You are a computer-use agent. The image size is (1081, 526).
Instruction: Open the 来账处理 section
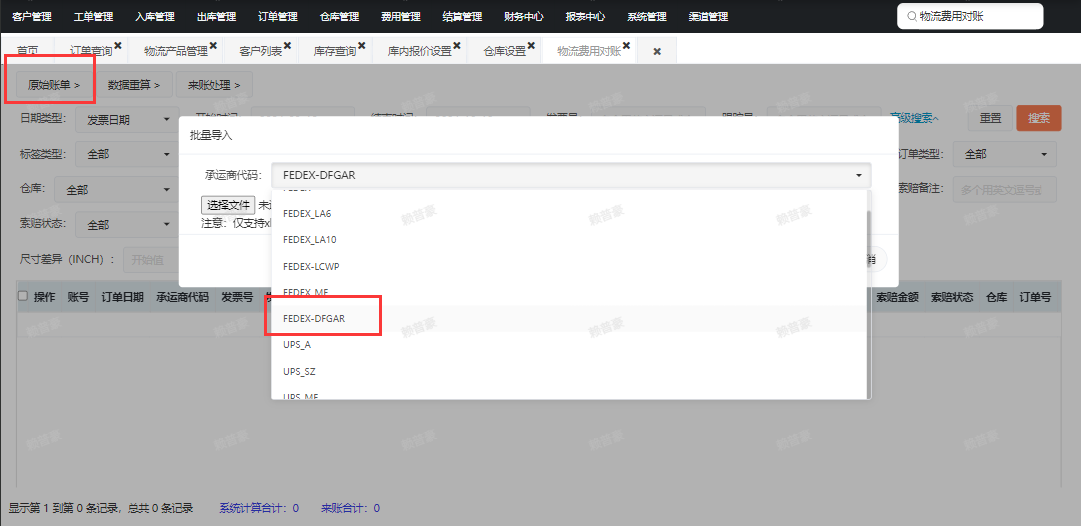(214, 85)
